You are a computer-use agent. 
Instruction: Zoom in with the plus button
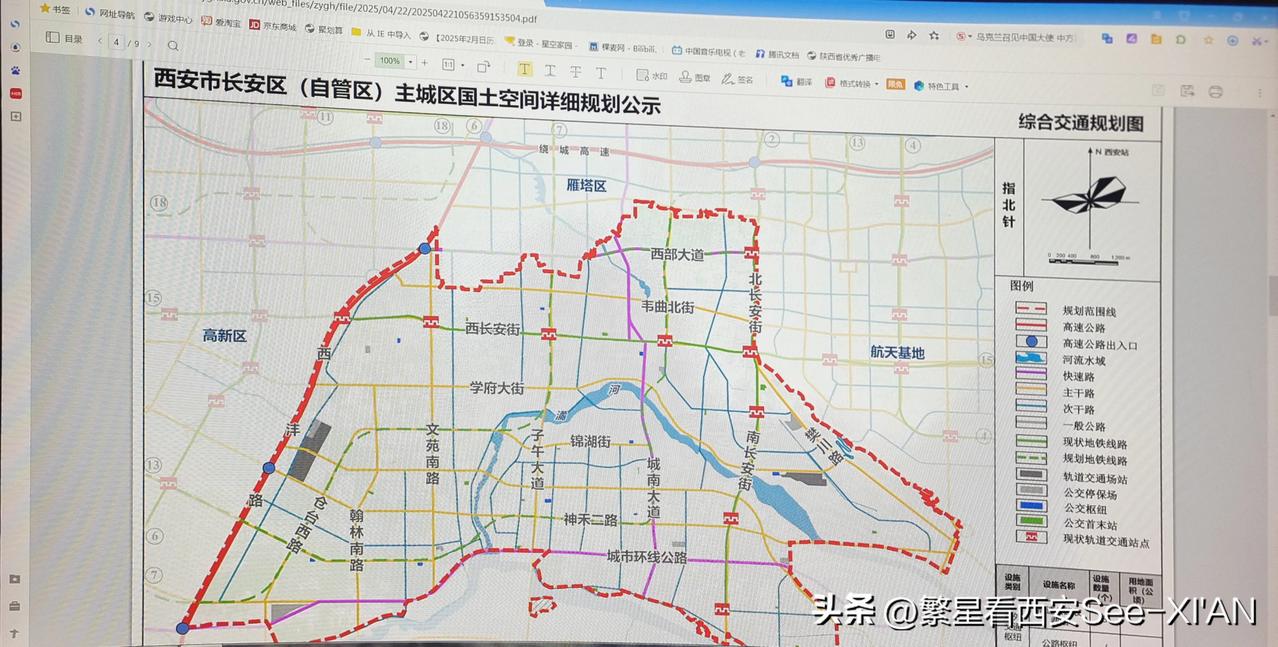pos(424,62)
